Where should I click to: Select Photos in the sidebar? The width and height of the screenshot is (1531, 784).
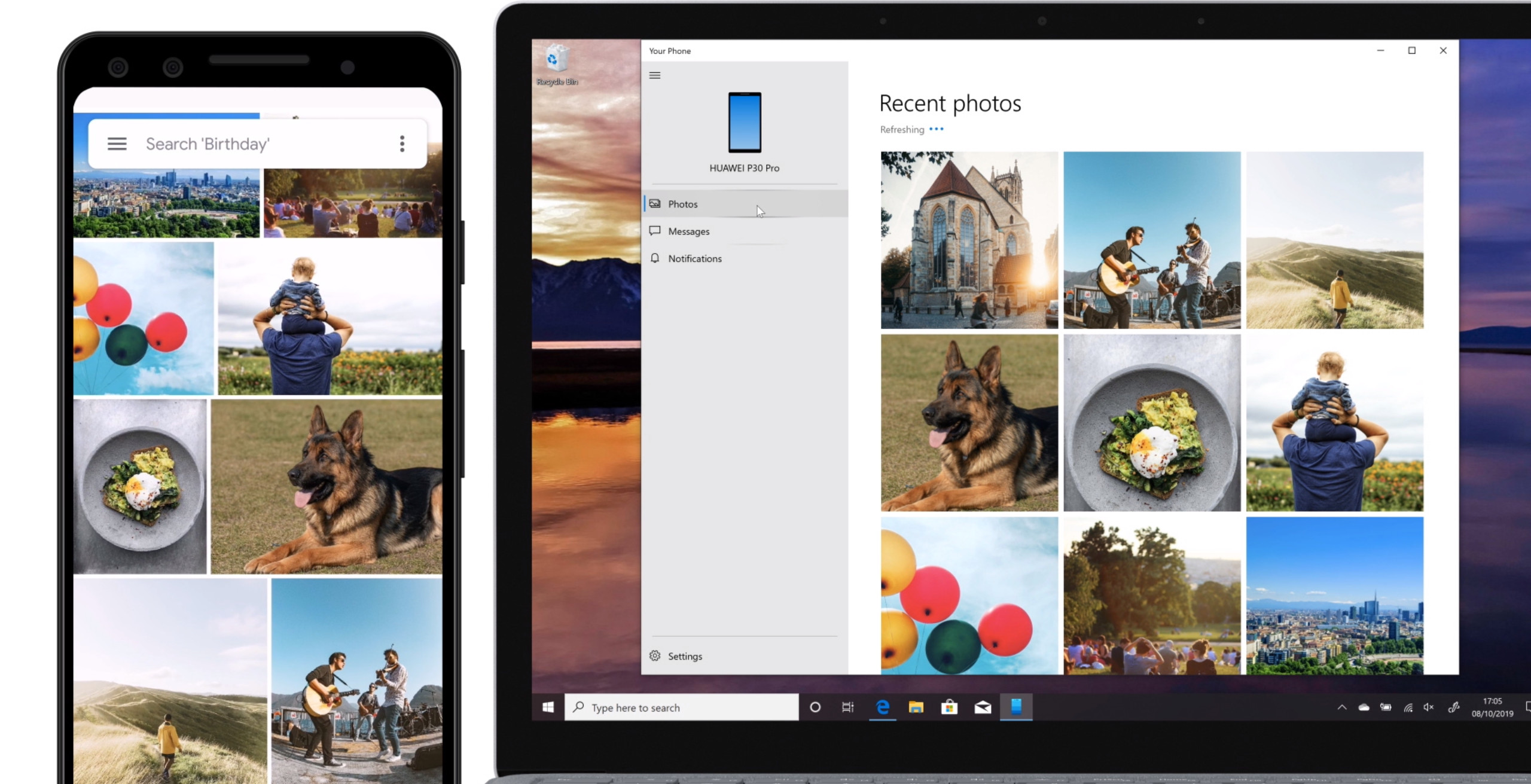point(745,204)
